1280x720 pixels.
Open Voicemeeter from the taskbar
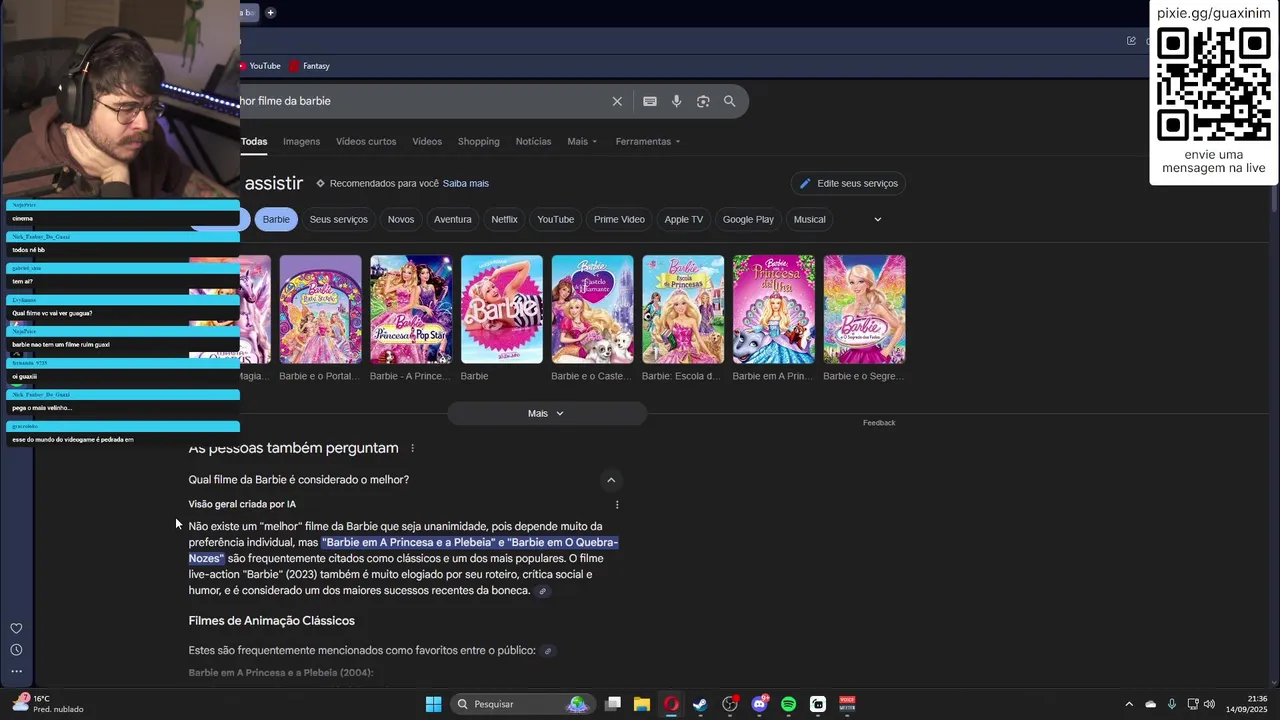[847, 704]
